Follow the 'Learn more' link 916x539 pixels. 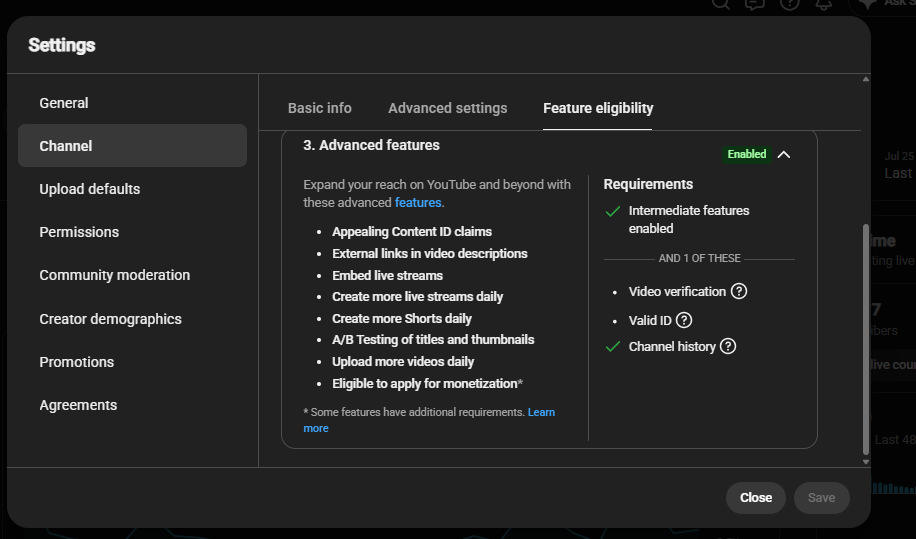click(541, 412)
